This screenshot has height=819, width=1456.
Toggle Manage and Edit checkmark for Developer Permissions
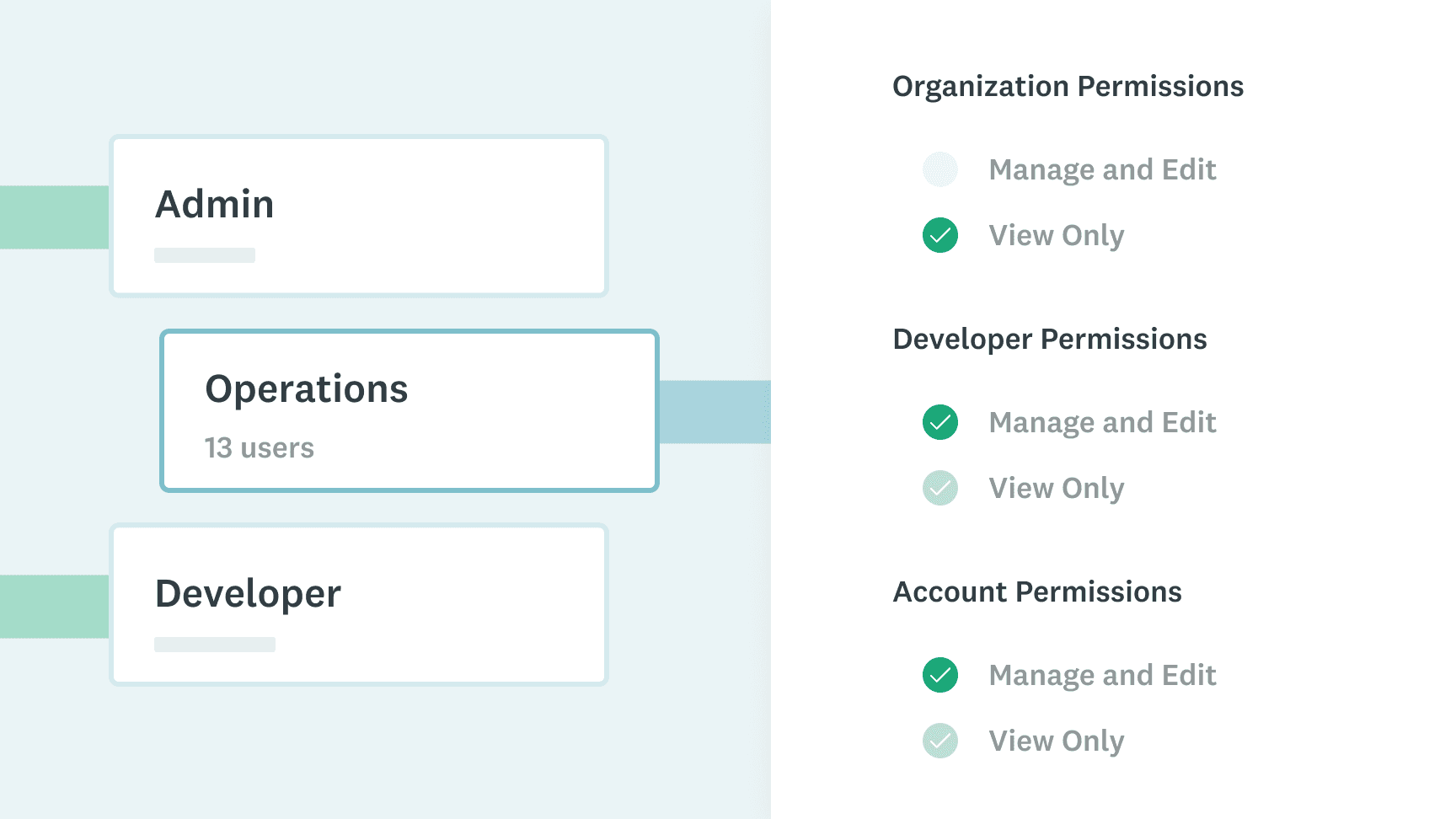coord(940,422)
